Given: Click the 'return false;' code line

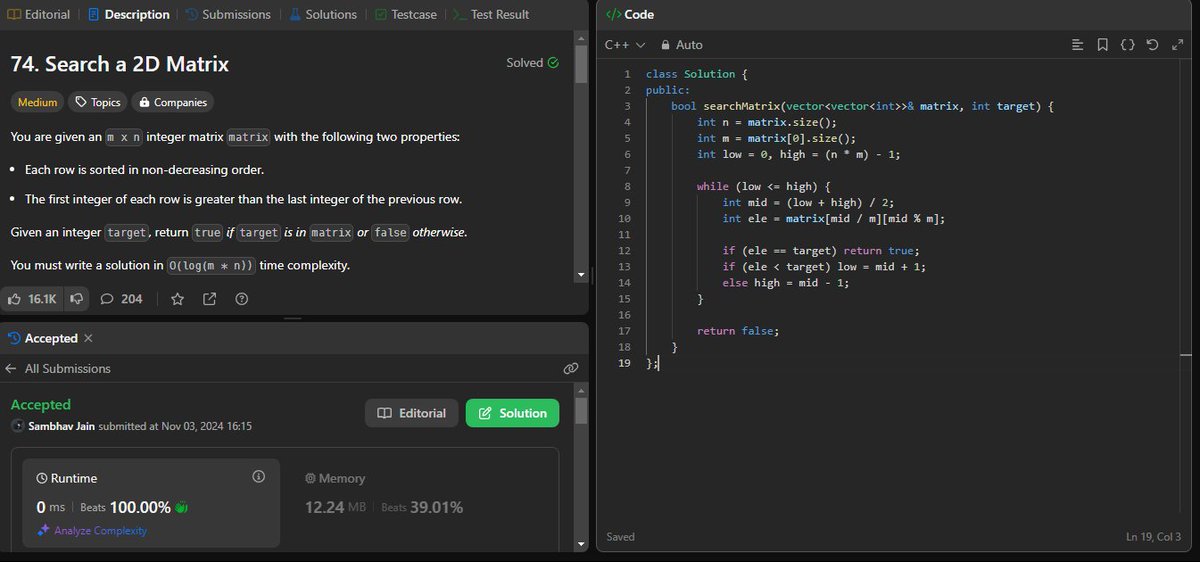Looking at the screenshot, I should coord(737,331).
